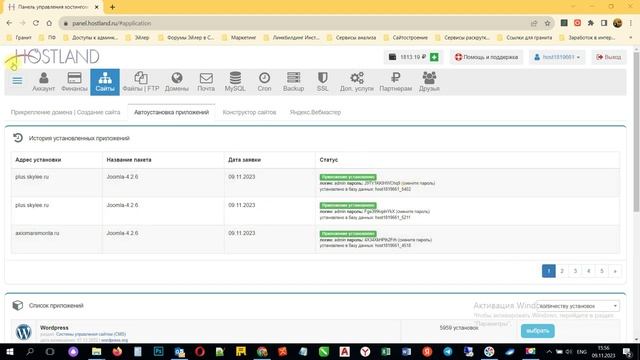Go to history page 2

[x=562, y=271]
